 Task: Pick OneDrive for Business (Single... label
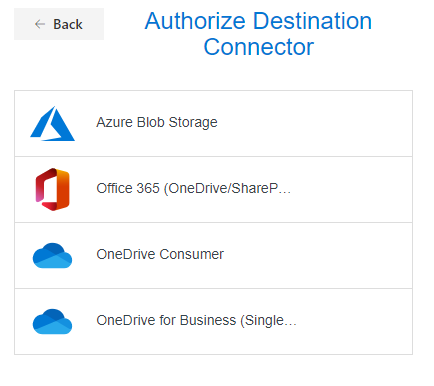point(196,320)
